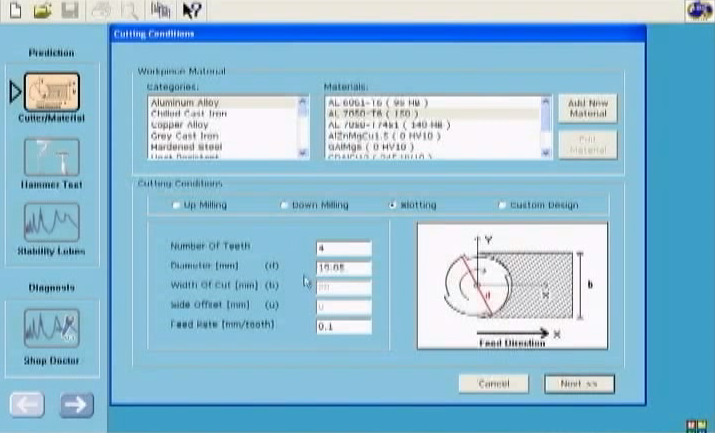This screenshot has height=433, width=715.
Task: Click the context Help arrow icon
Action: 192,10
